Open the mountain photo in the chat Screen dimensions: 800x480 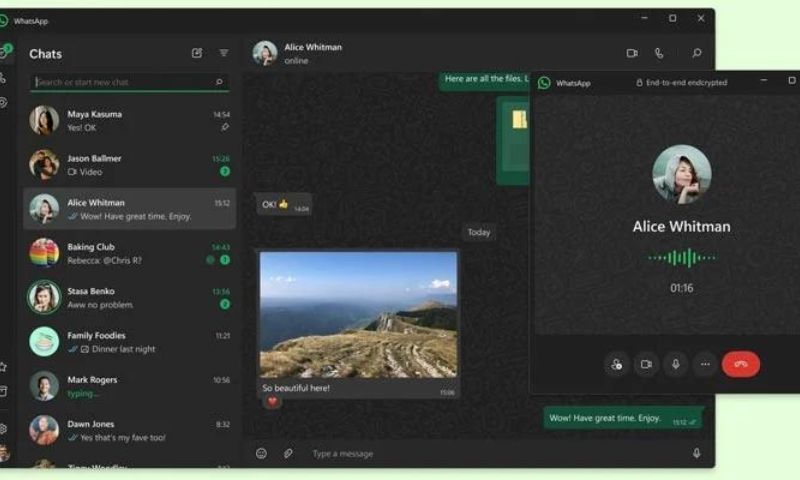pyautogui.click(x=358, y=314)
